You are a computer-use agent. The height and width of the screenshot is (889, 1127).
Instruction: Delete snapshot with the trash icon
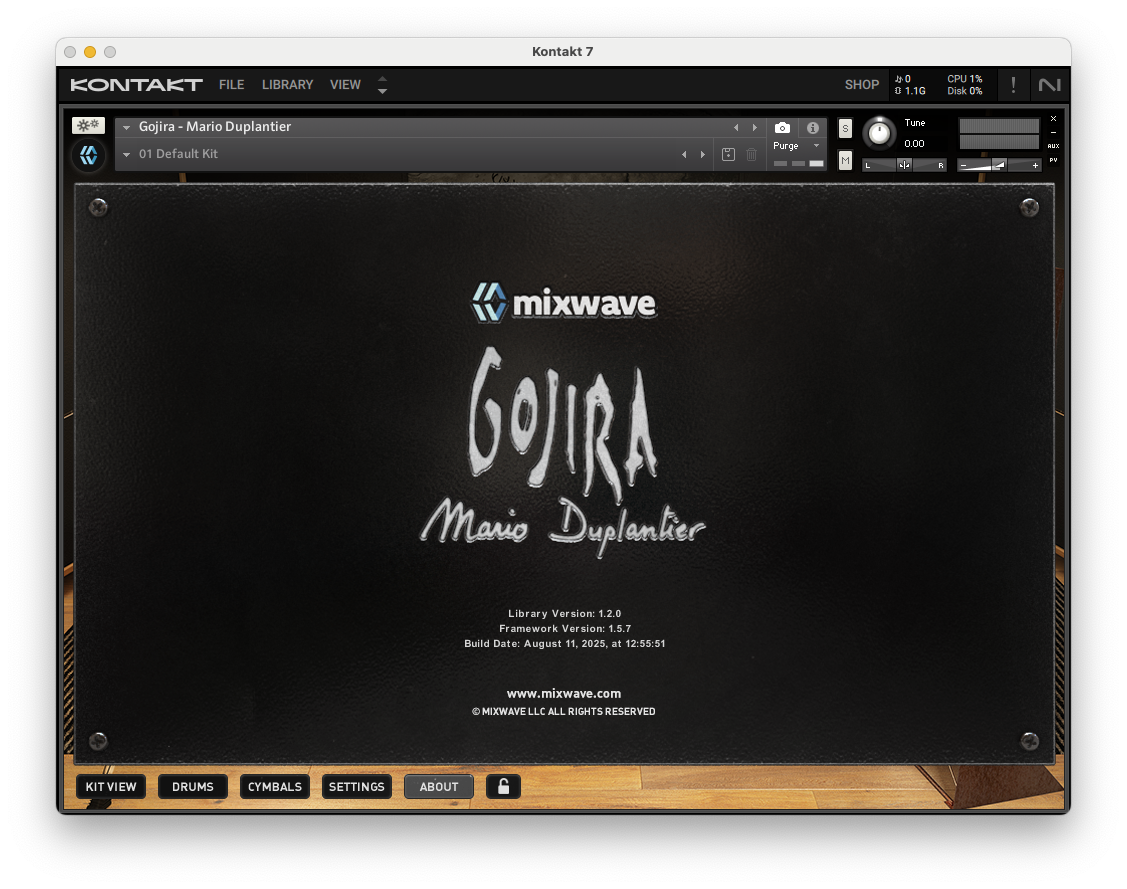(x=752, y=154)
